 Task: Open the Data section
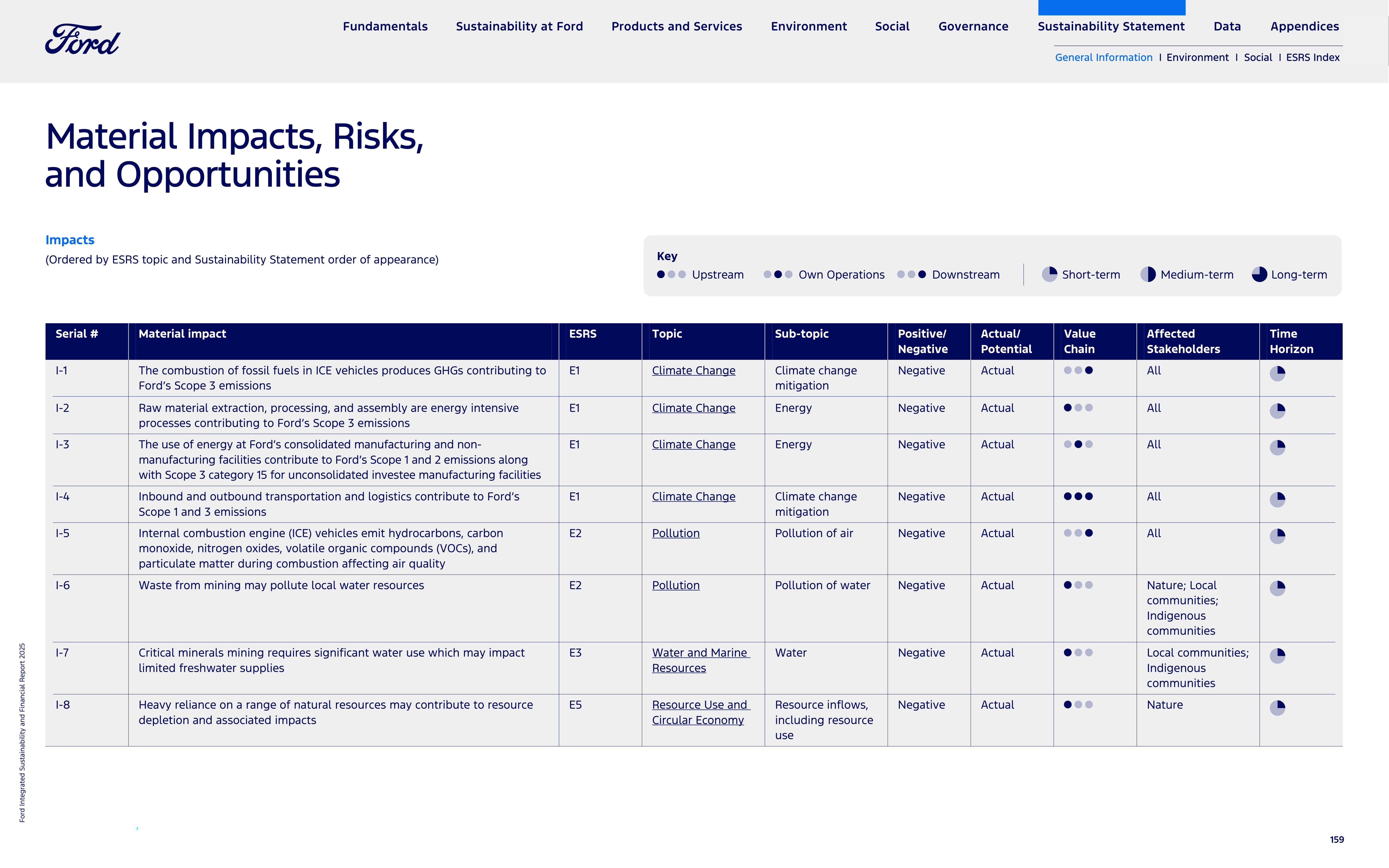(x=1227, y=26)
